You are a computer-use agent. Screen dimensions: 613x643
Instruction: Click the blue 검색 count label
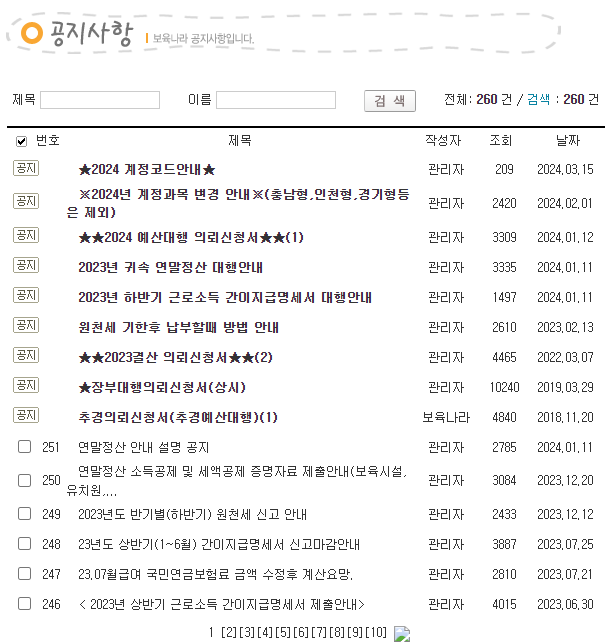click(538, 99)
